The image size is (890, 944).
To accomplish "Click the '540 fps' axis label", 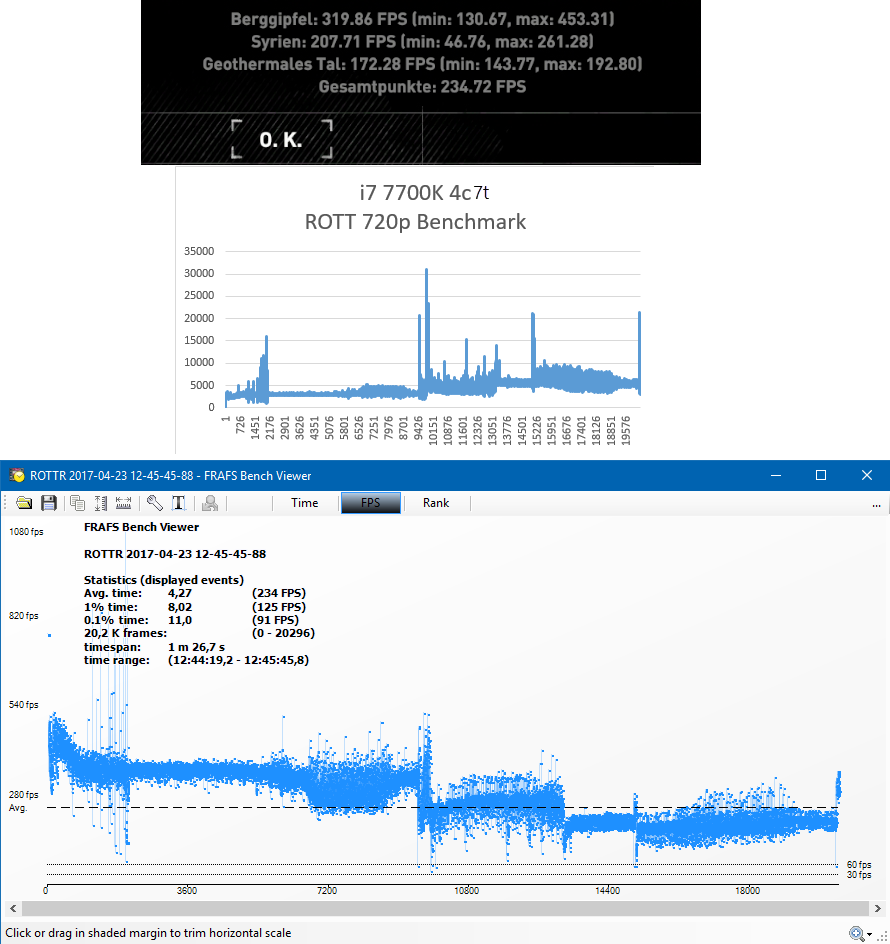I will 23,704.
